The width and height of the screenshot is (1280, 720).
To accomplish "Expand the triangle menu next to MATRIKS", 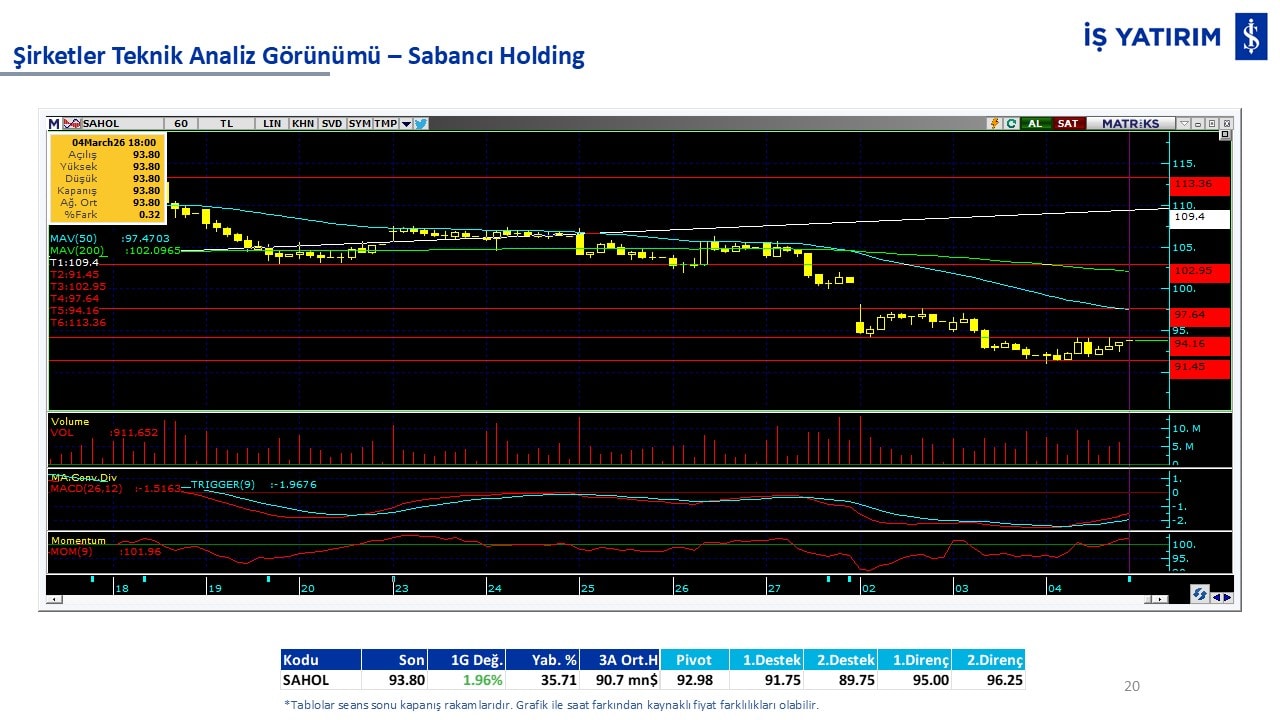I will click(1184, 124).
